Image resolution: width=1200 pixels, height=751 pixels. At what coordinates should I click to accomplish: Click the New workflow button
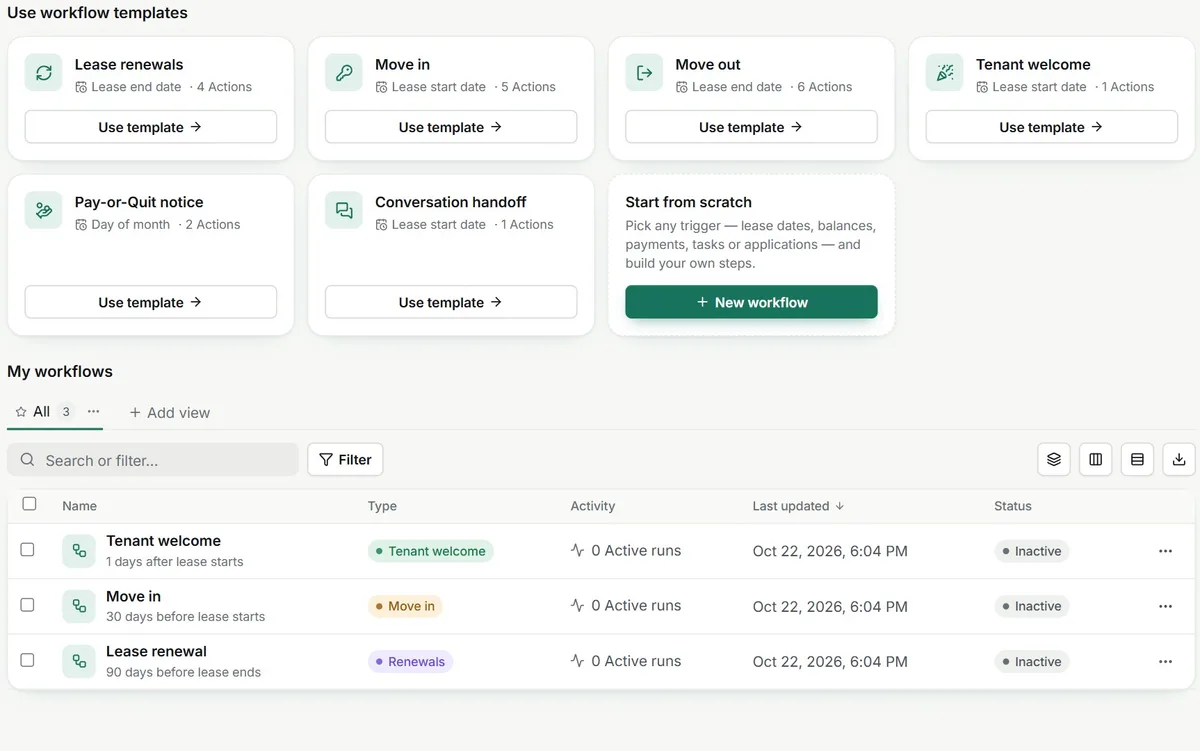[751, 302]
